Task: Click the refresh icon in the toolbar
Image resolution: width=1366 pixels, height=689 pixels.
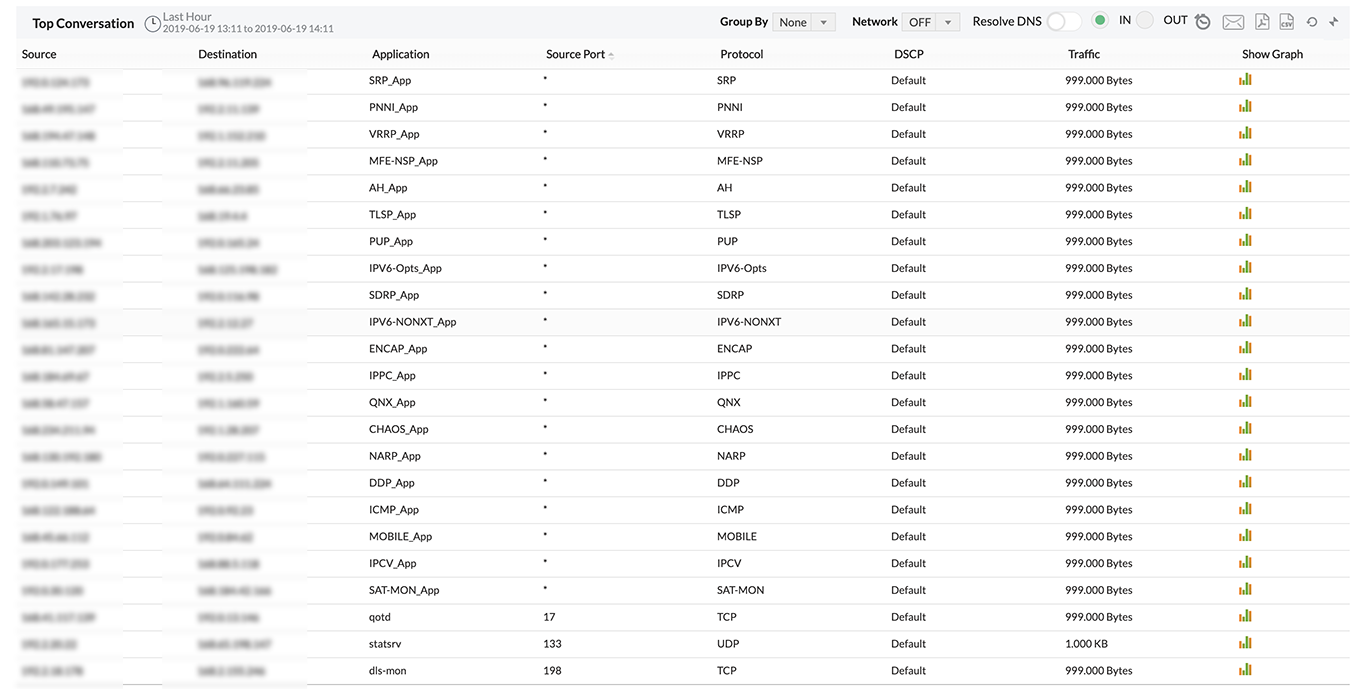Action: click(1312, 22)
